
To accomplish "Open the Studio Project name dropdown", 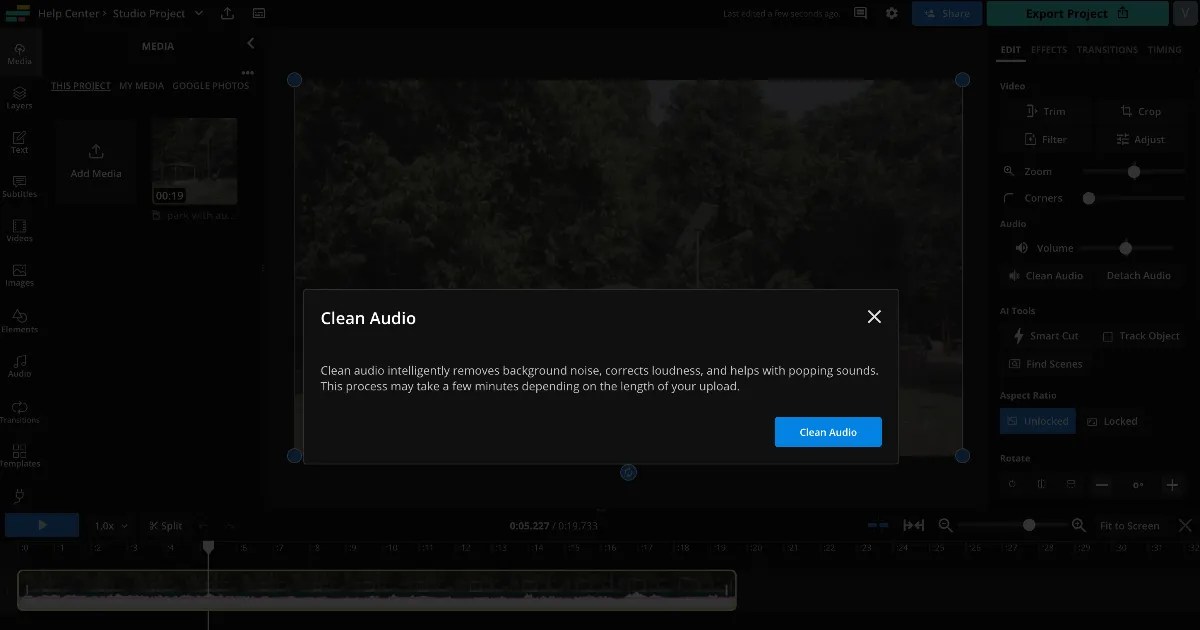I will click(197, 13).
